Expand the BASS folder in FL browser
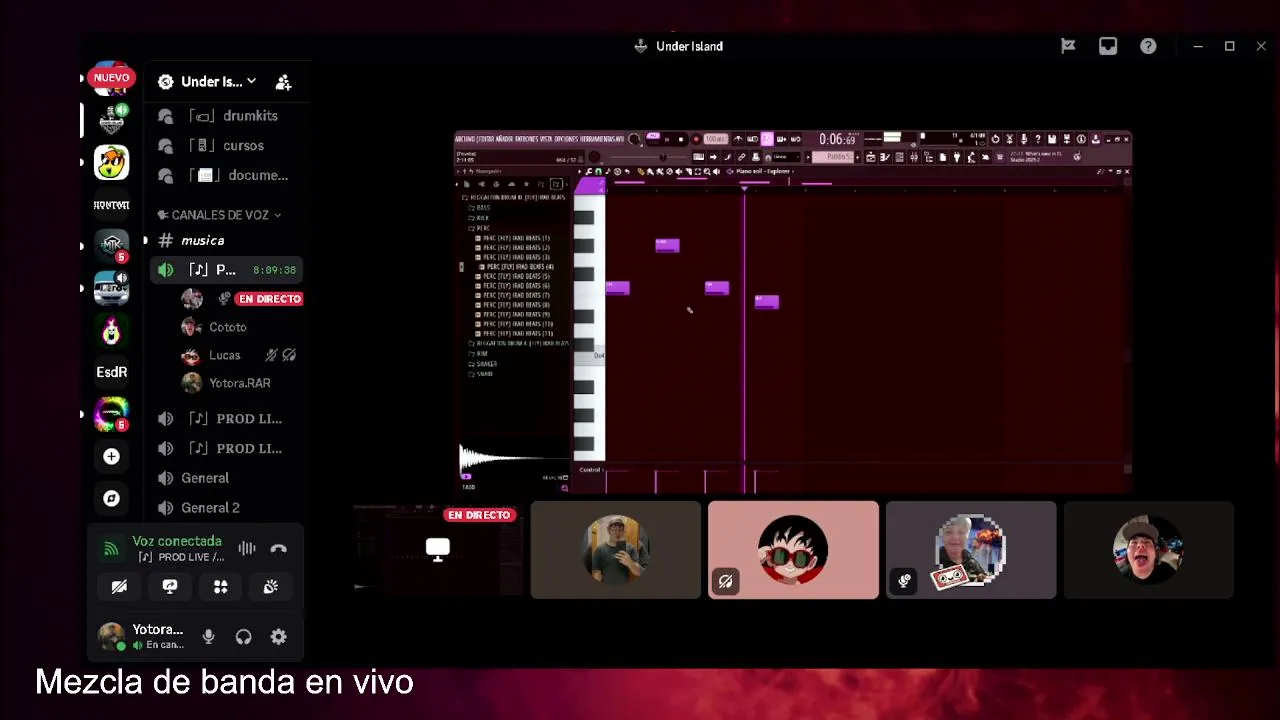Viewport: 1280px width, 720px height. click(482, 208)
